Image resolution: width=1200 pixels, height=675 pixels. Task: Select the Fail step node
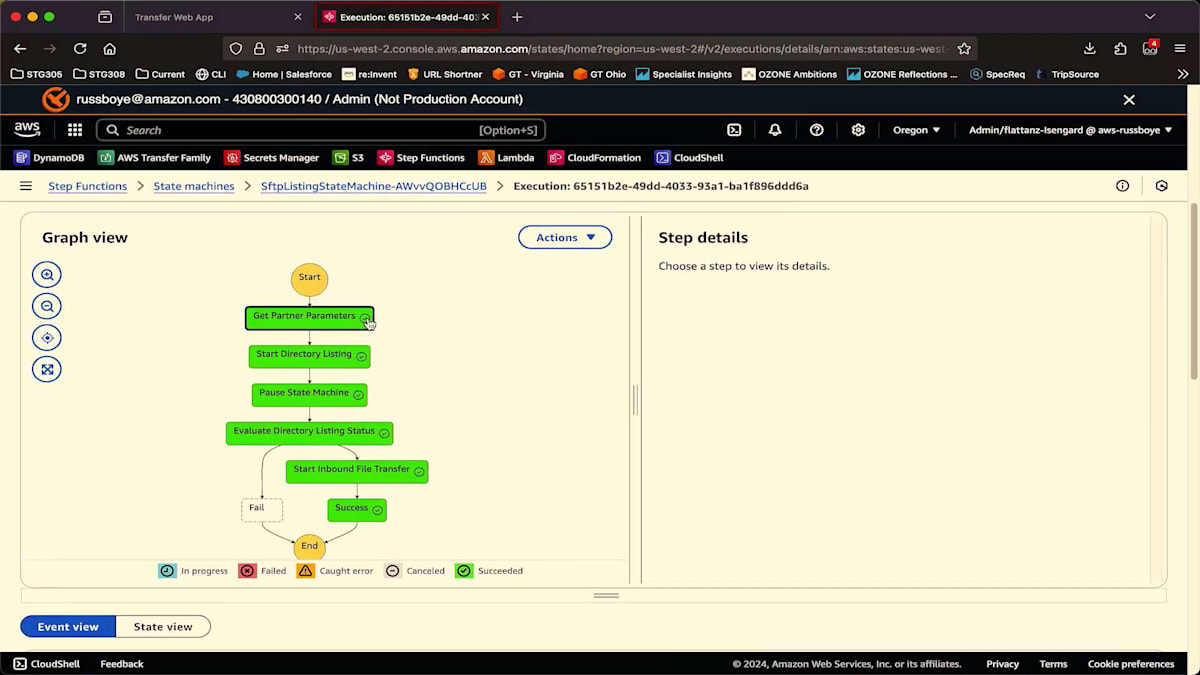click(x=262, y=509)
